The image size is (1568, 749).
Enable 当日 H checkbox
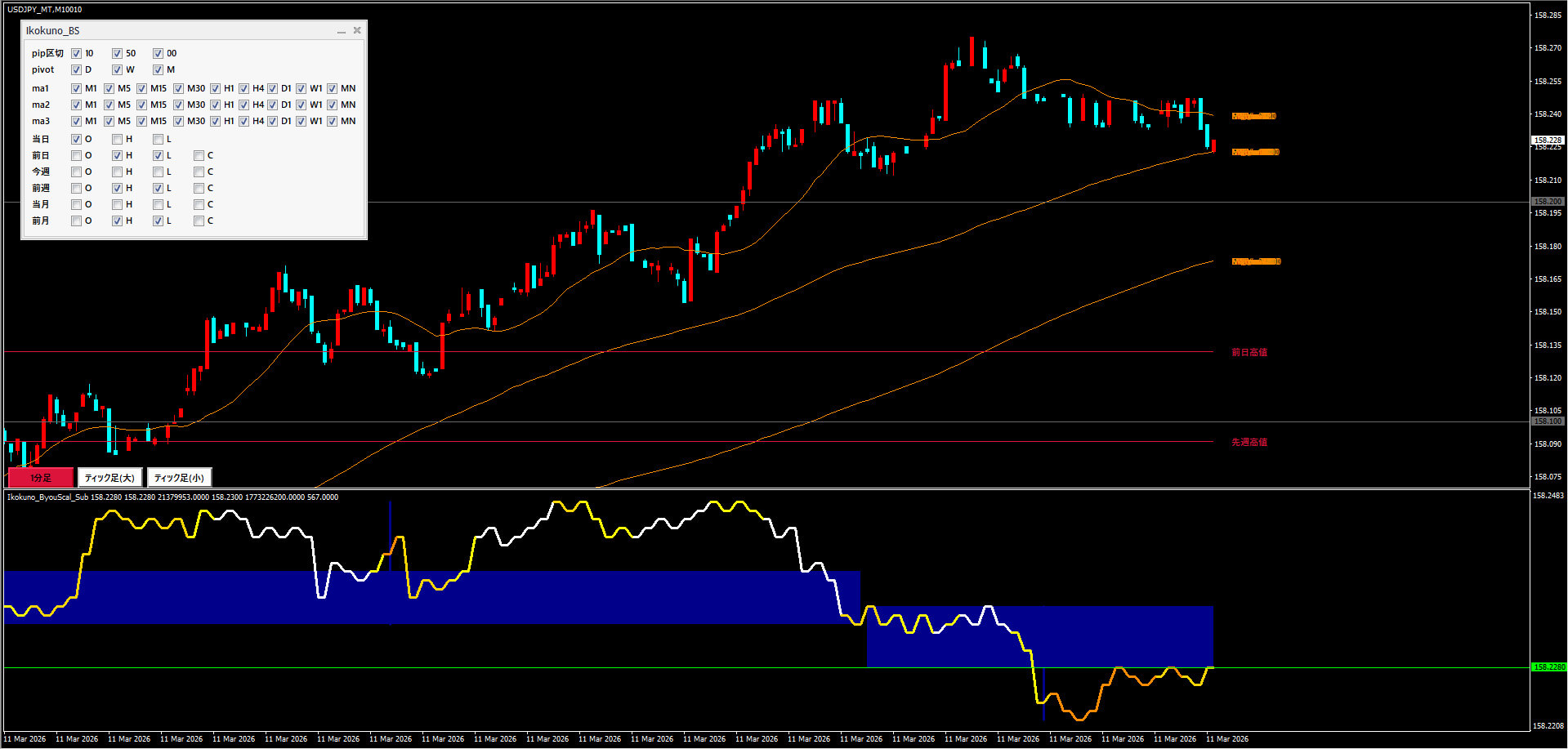click(117, 139)
